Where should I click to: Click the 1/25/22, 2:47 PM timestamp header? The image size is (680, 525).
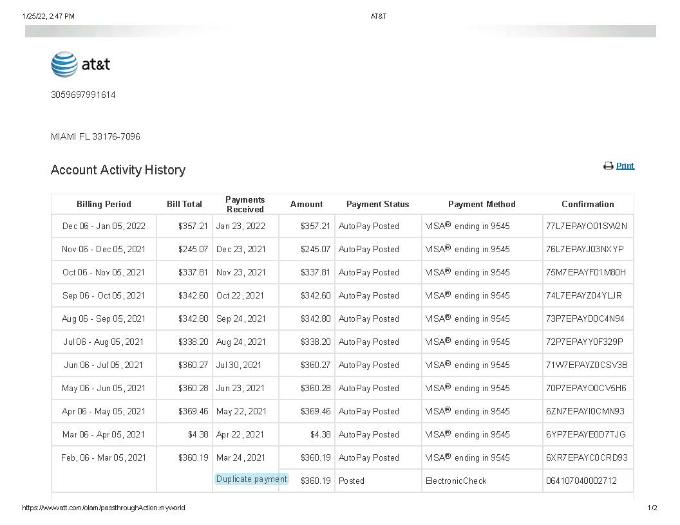[48, 16]
